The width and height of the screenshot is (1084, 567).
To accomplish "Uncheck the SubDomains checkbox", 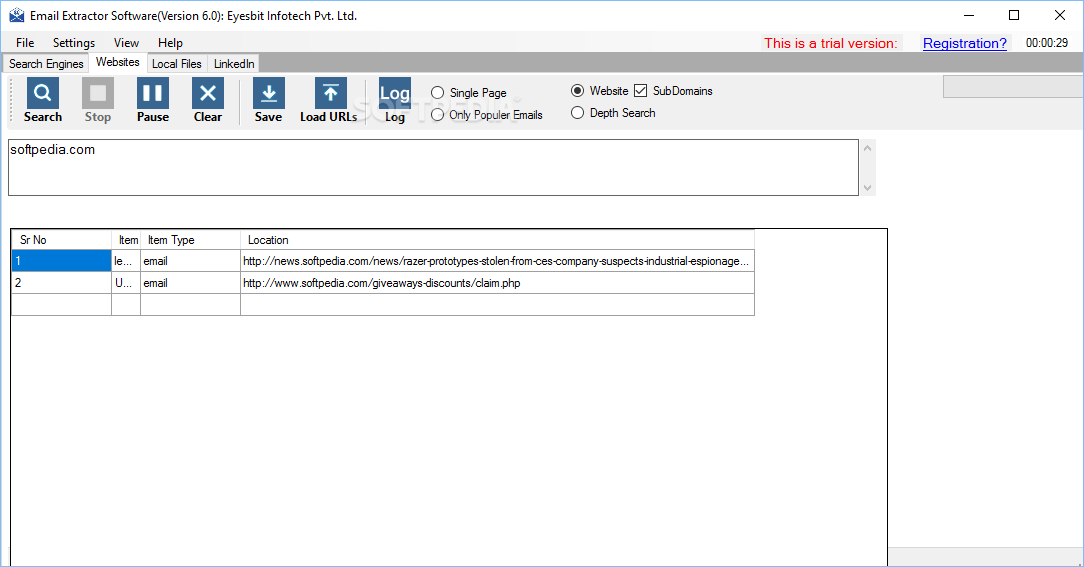I will [641, 91].
